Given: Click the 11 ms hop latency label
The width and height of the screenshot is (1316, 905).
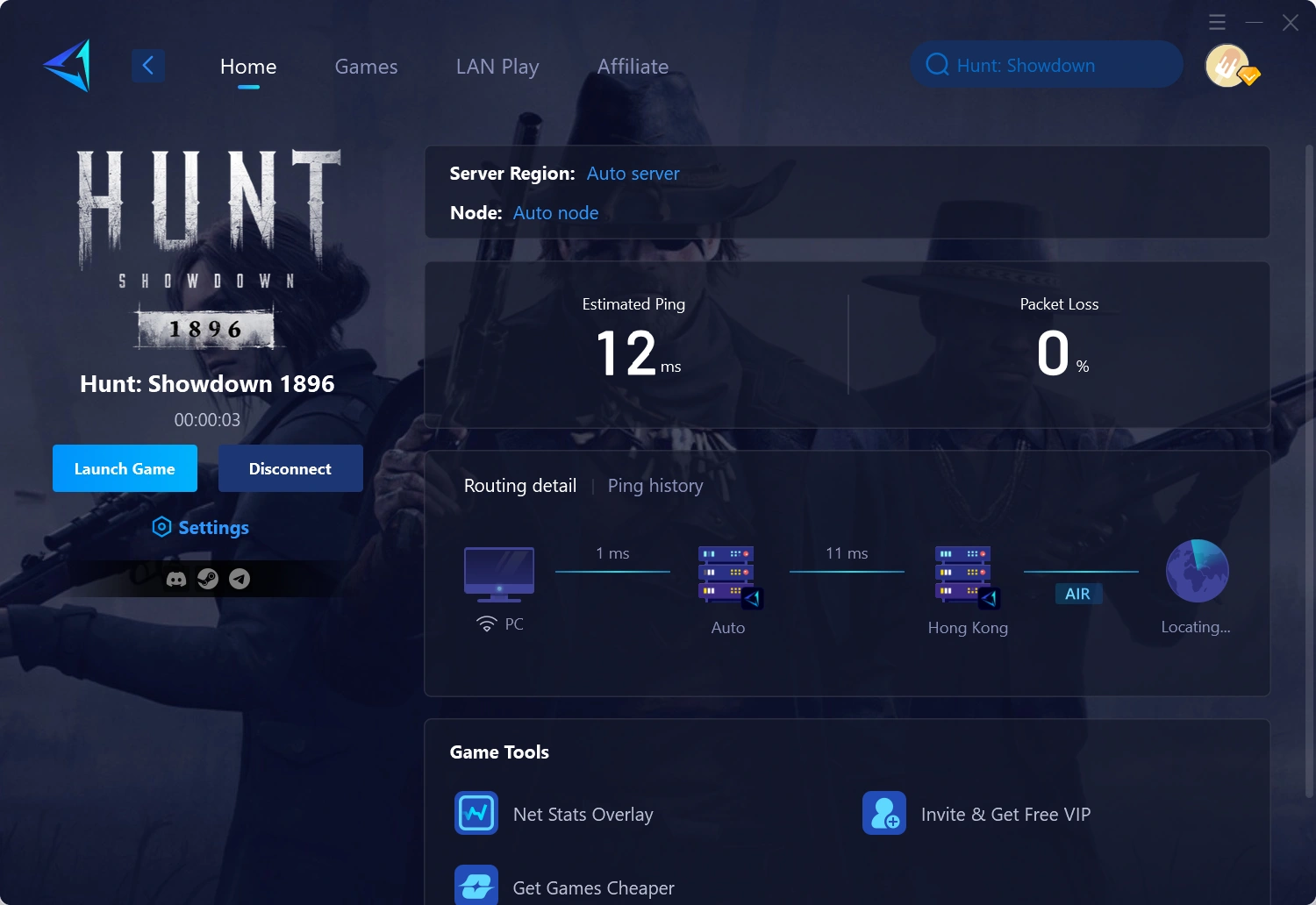Looking at the screenshot, I should point(847,553).
